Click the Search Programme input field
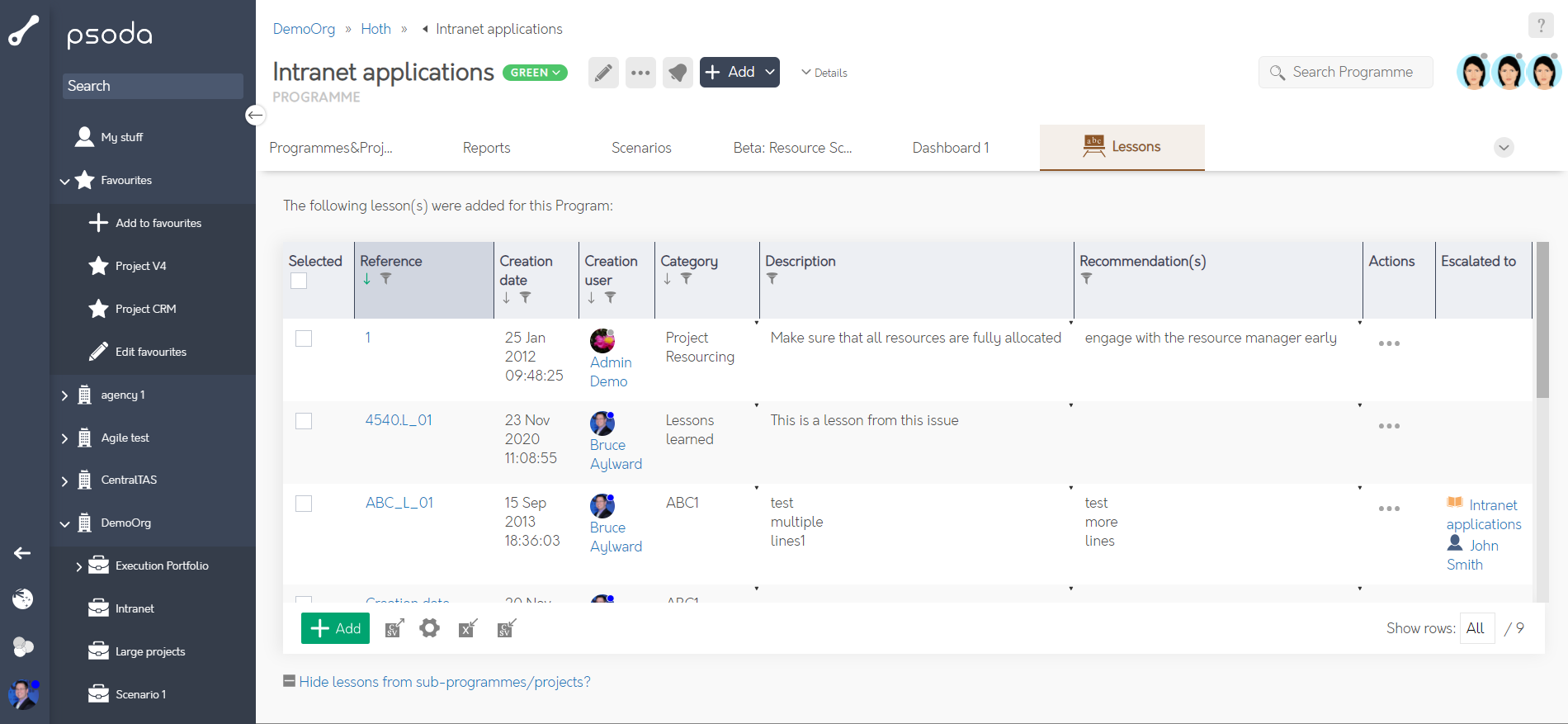Viewport: 1568px width, 724px height. click(x=1353, y=73)
